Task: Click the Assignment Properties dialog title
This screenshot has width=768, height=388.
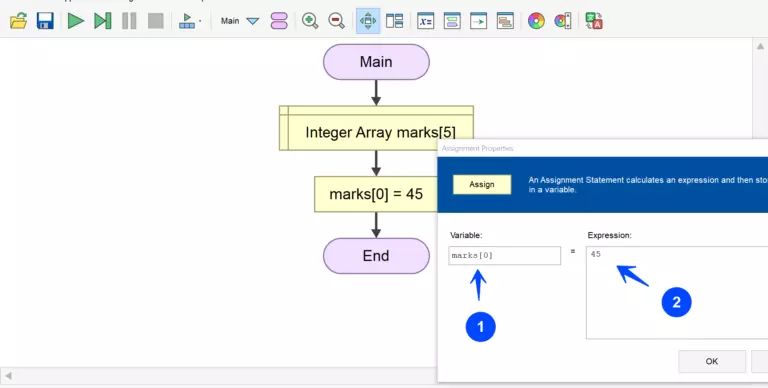Action: [478, 148]
